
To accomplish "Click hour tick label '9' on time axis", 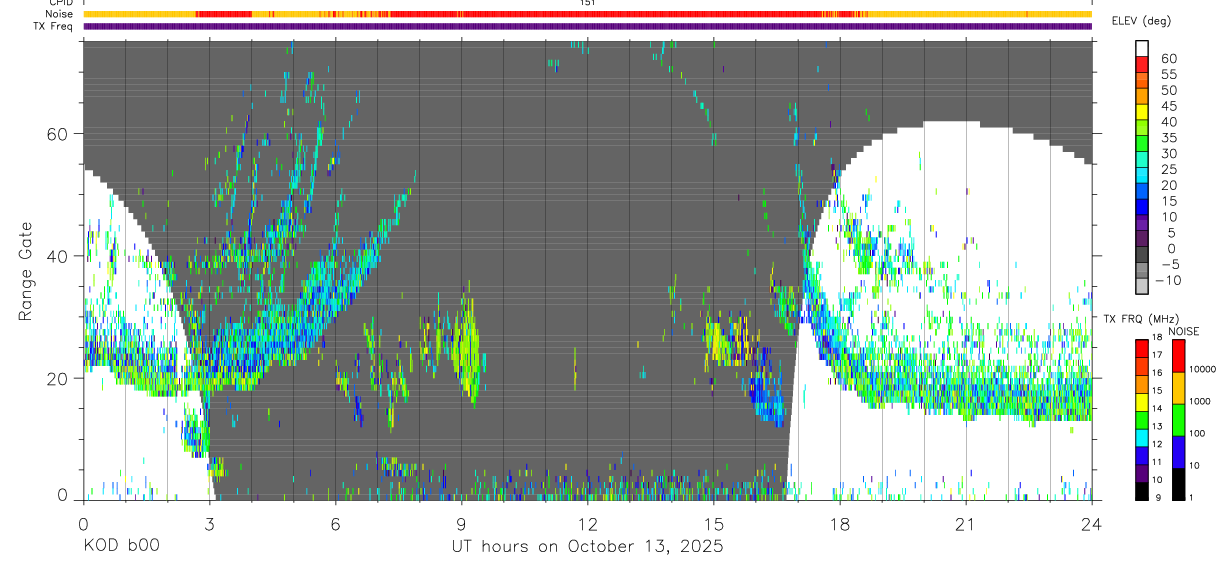I will [461, 524].
